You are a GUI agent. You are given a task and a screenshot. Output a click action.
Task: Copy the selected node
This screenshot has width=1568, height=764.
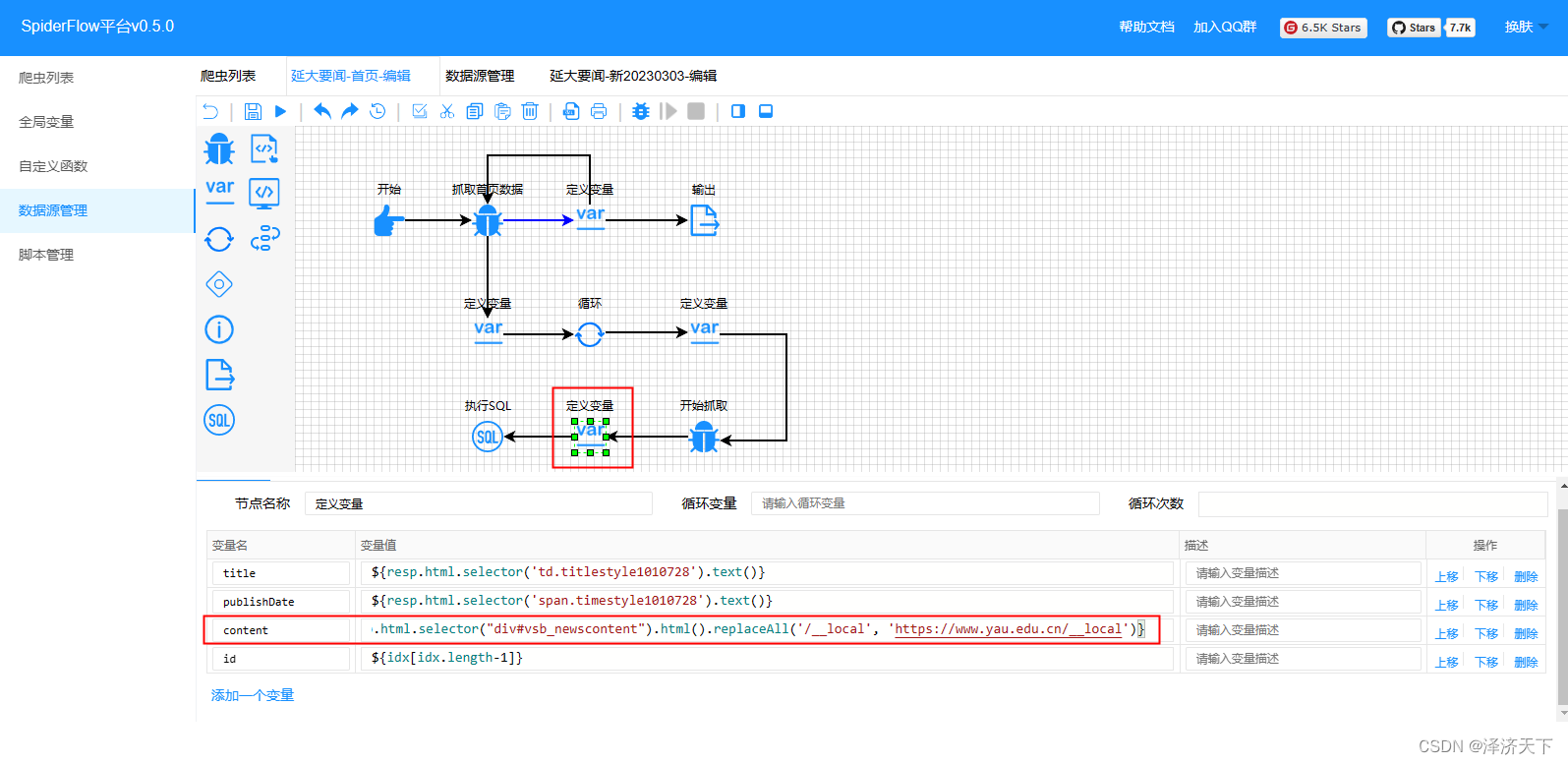[475, 111]
